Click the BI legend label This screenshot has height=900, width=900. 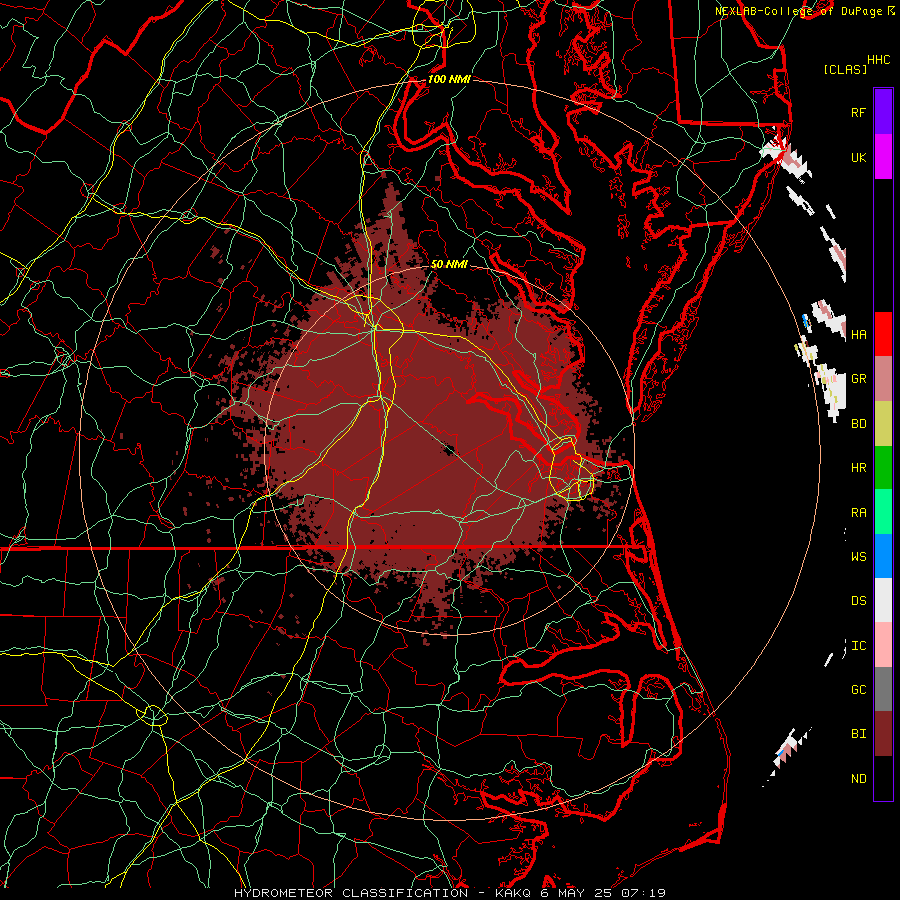click(858, 734)
